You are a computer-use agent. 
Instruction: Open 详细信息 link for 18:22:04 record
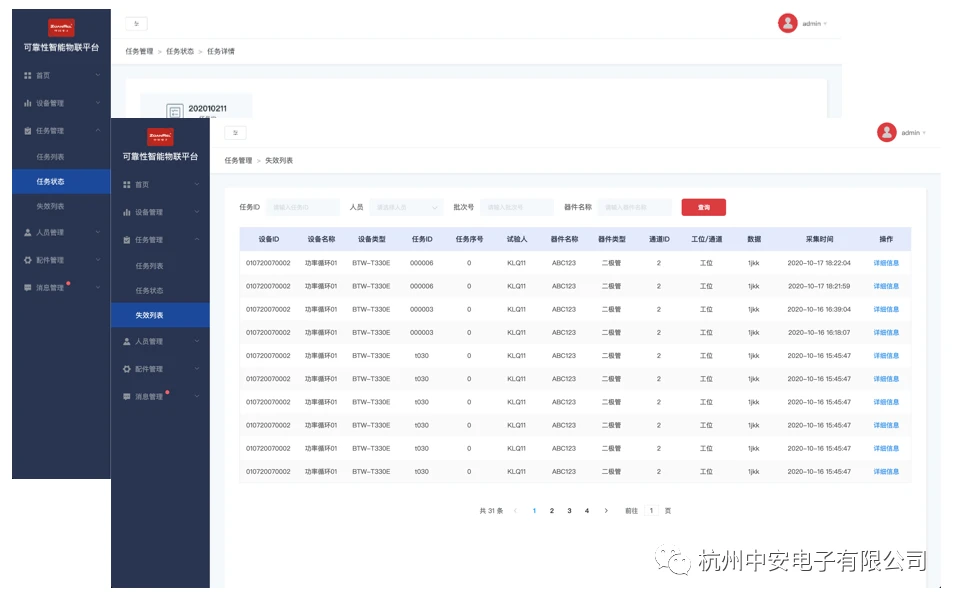(x=886, y=263)
